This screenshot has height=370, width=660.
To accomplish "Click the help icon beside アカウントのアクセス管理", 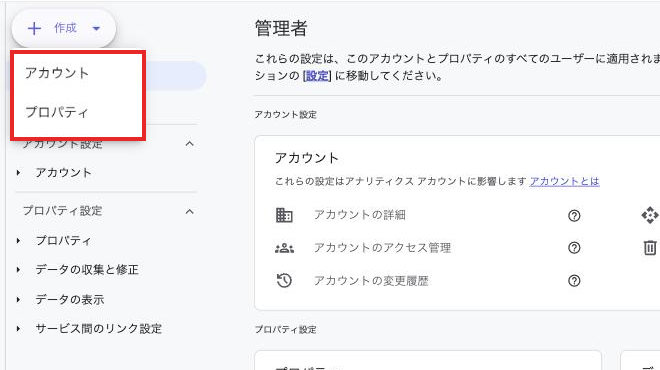I will (574, 248).
